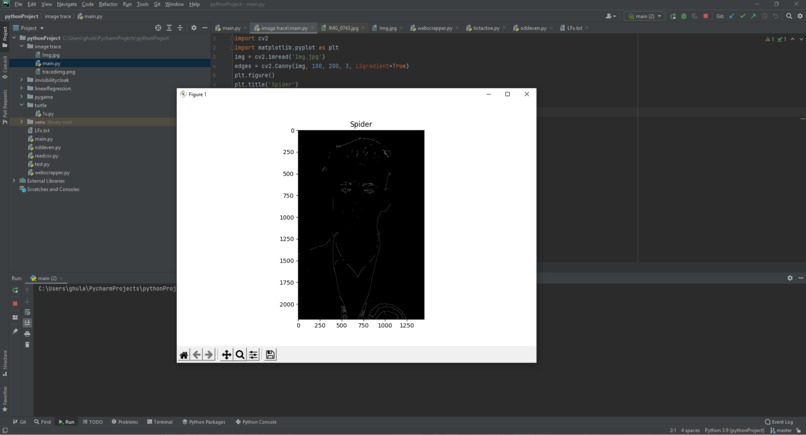
Task: Open the Navigate menu
Action: (x=67, y=4)
